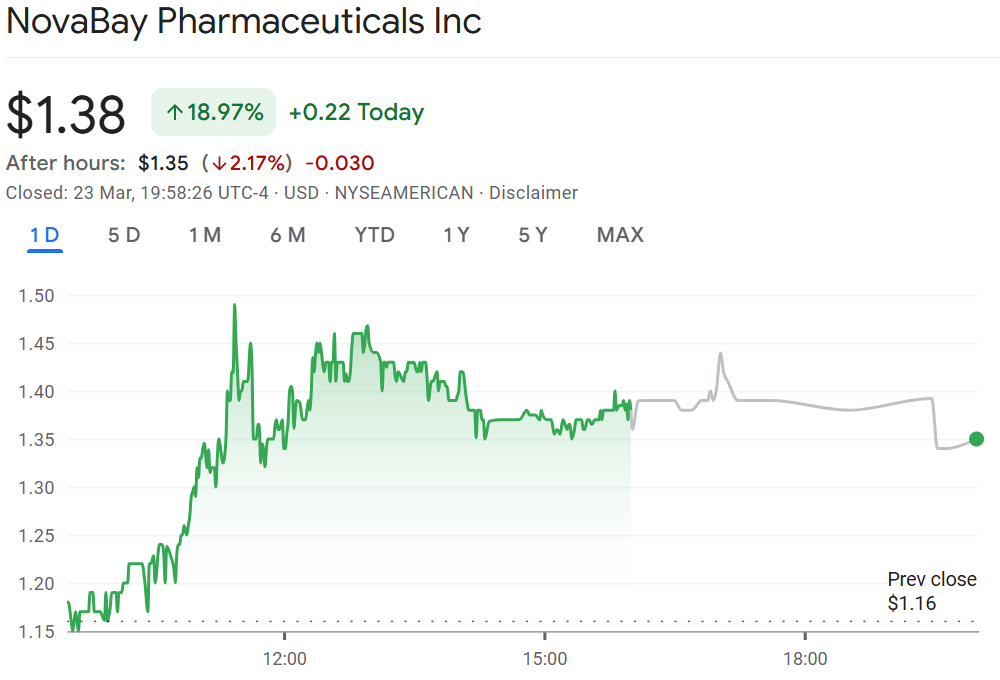Click the dotted previous close line
Screen dimensions: 1000x680
500,621
